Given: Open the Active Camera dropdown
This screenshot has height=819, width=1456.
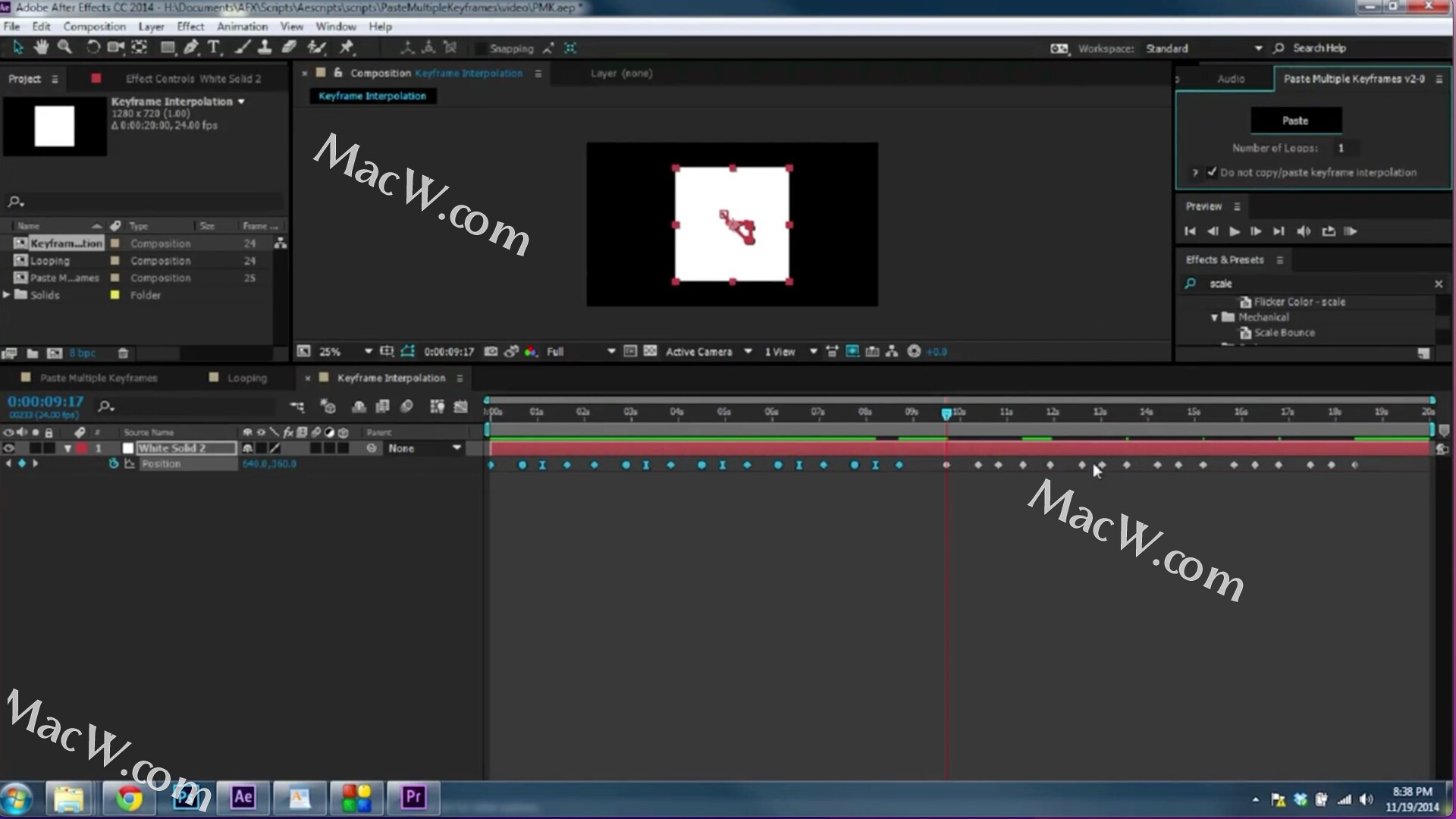Looking at the screenshot, I should coord(708,351).
